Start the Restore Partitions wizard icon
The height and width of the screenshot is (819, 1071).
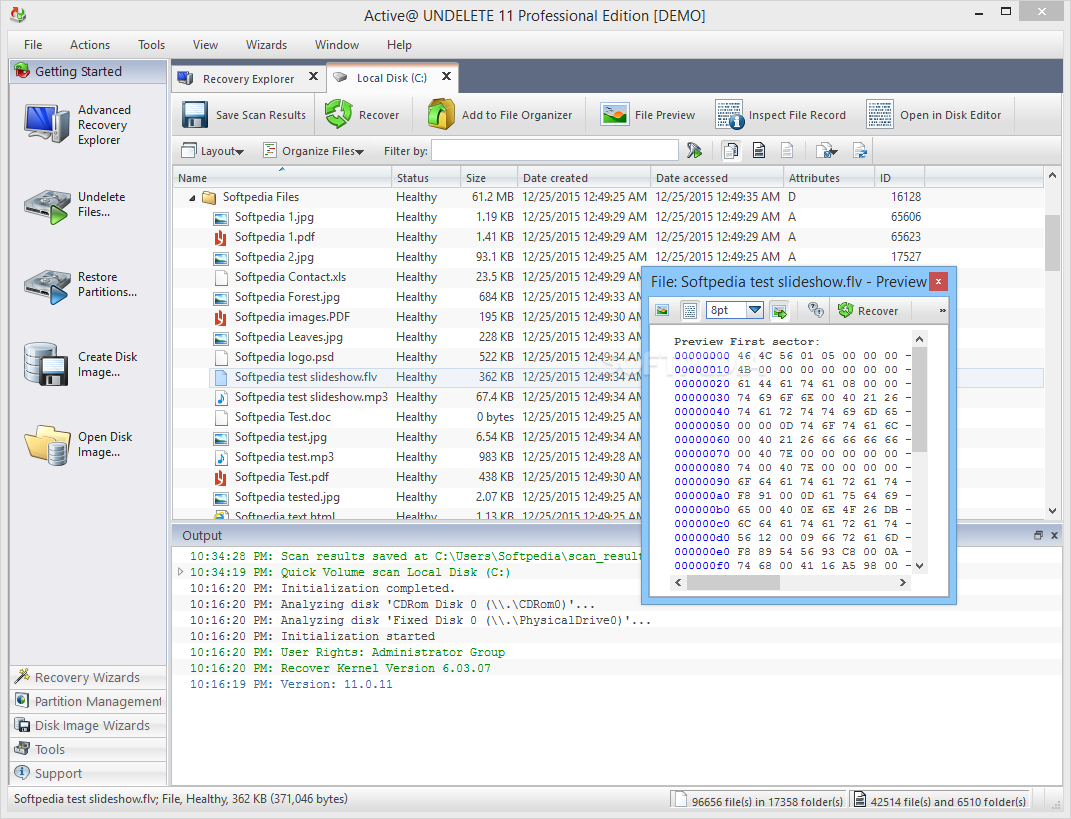(x=46, y=285)
